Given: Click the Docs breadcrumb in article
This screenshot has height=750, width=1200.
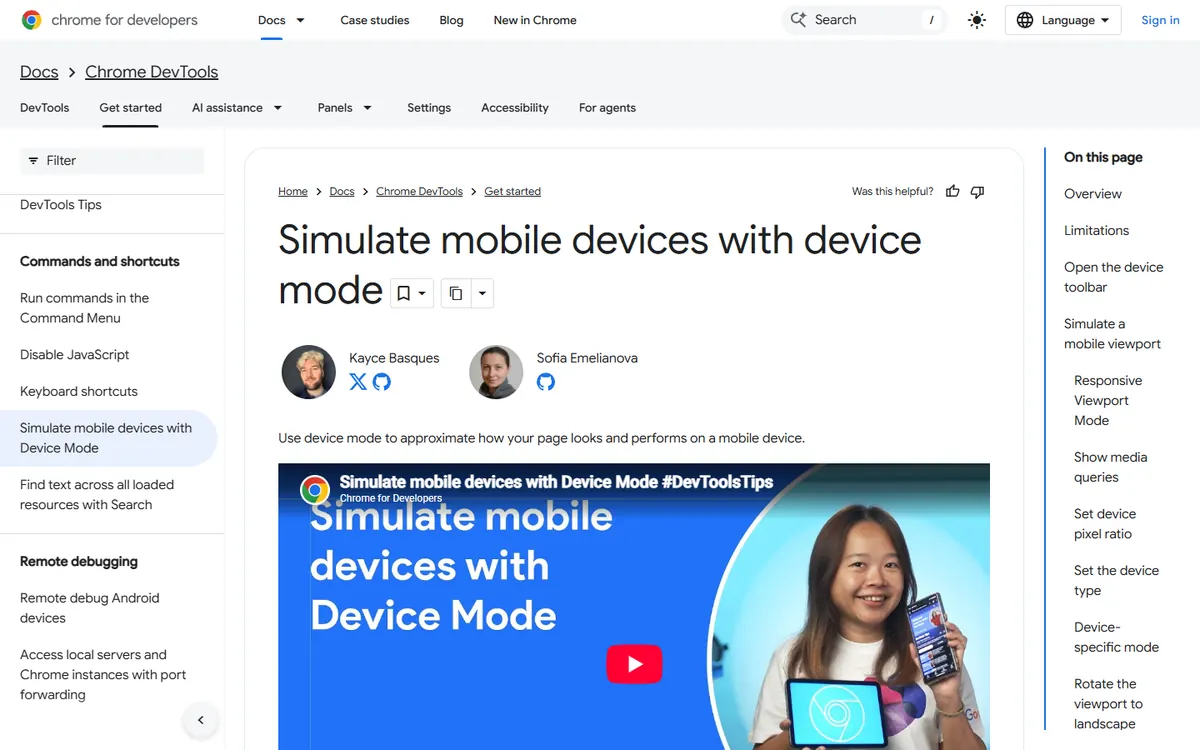Looking at the screenshot, I should click(342, 191).
